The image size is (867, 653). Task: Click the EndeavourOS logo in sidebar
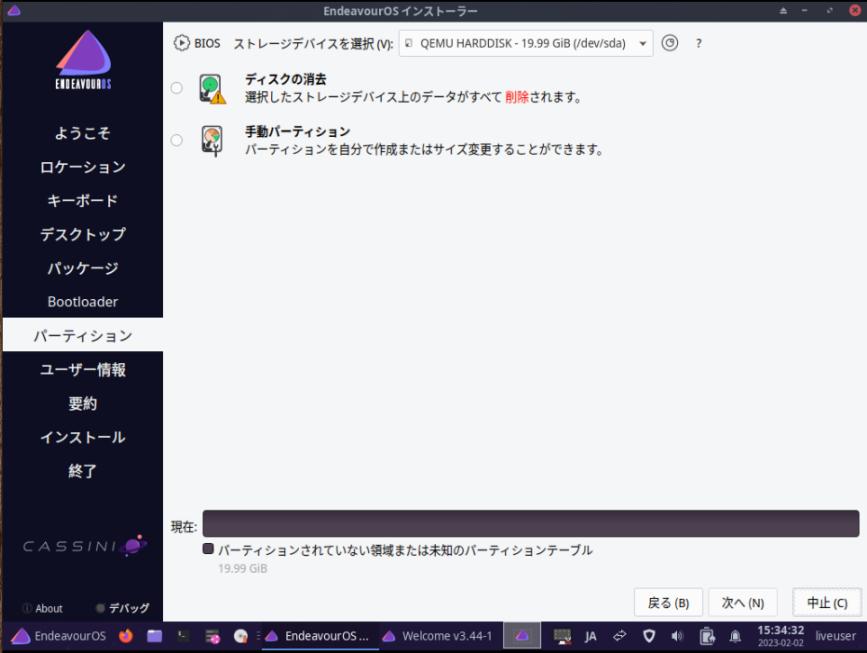click(83, 59)
